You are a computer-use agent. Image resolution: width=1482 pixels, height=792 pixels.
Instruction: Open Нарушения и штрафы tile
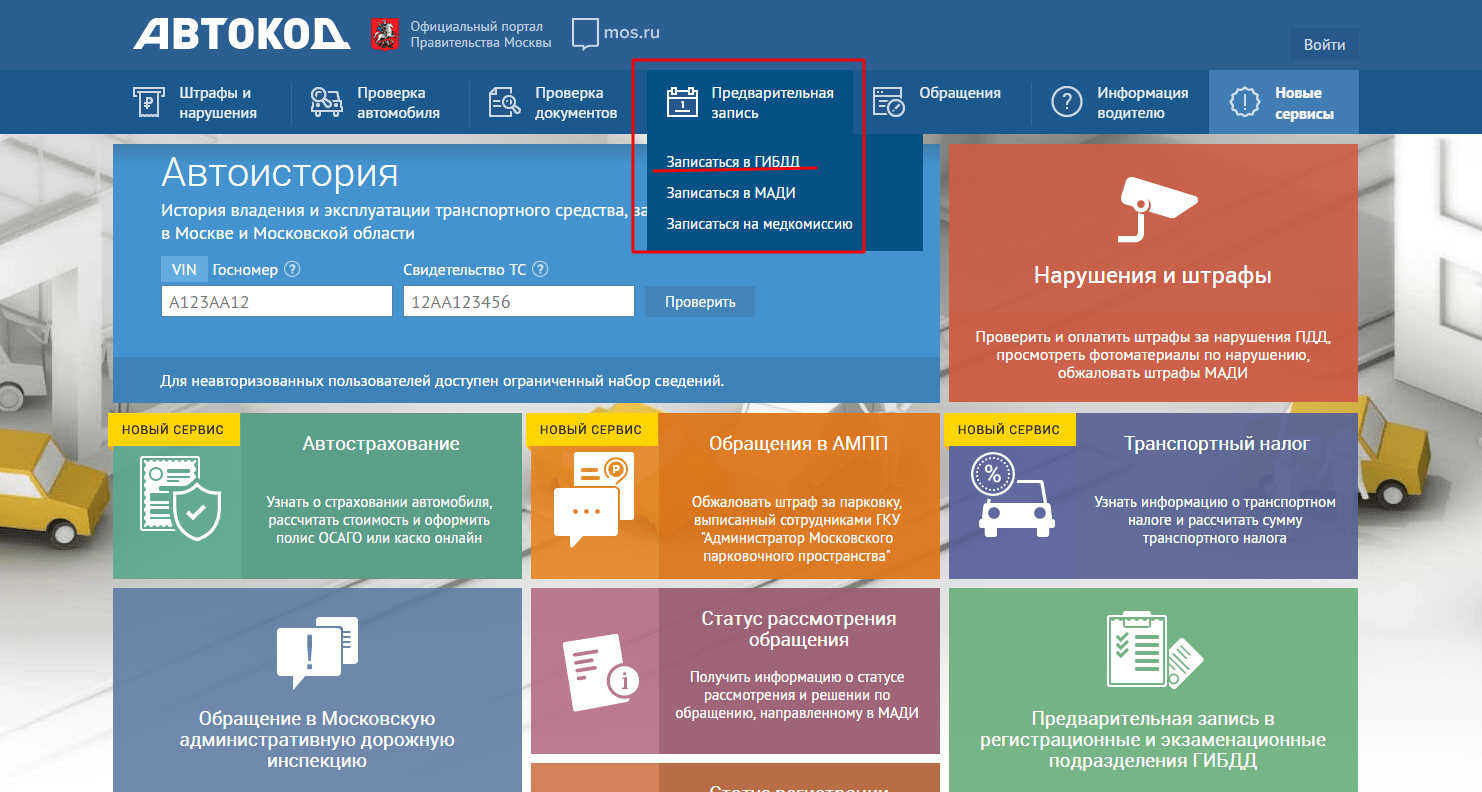tap(1153, 273)
